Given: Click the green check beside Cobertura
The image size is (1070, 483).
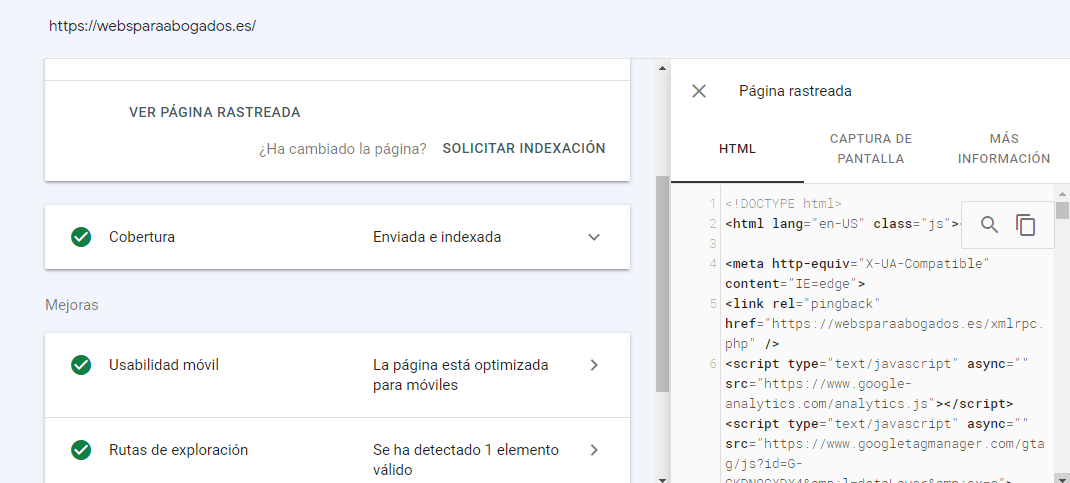Looking at the screenshot, I should [x=81, y=237].
